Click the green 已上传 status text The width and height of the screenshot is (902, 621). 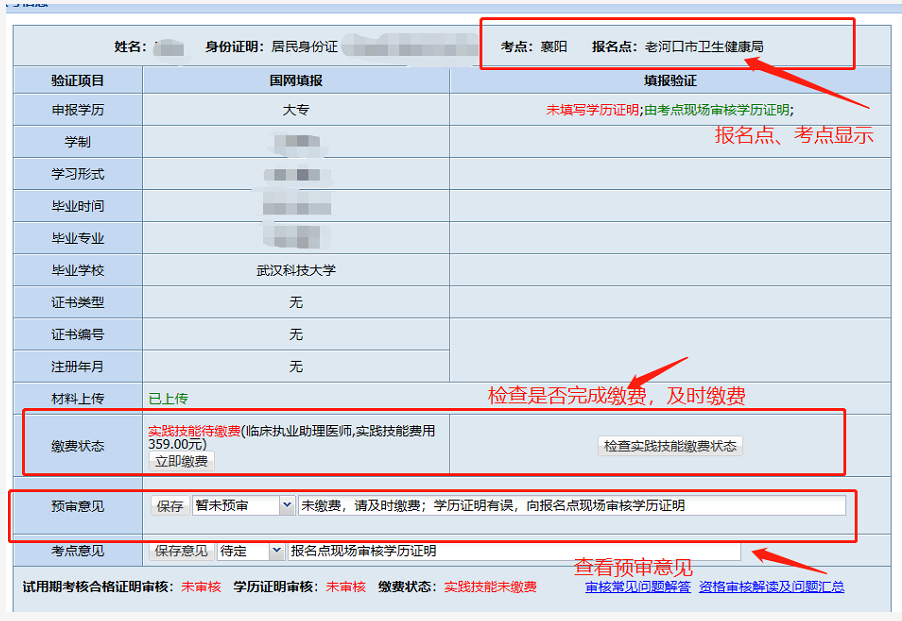168,398
